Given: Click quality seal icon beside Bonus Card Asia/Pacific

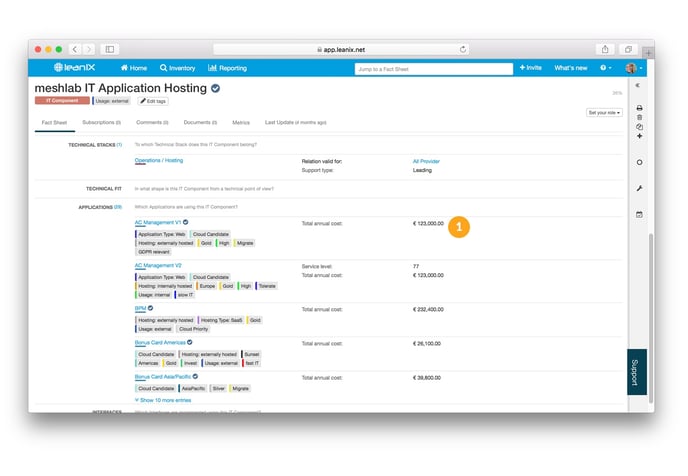Looking at the screenshot, I should click(195, 376).
